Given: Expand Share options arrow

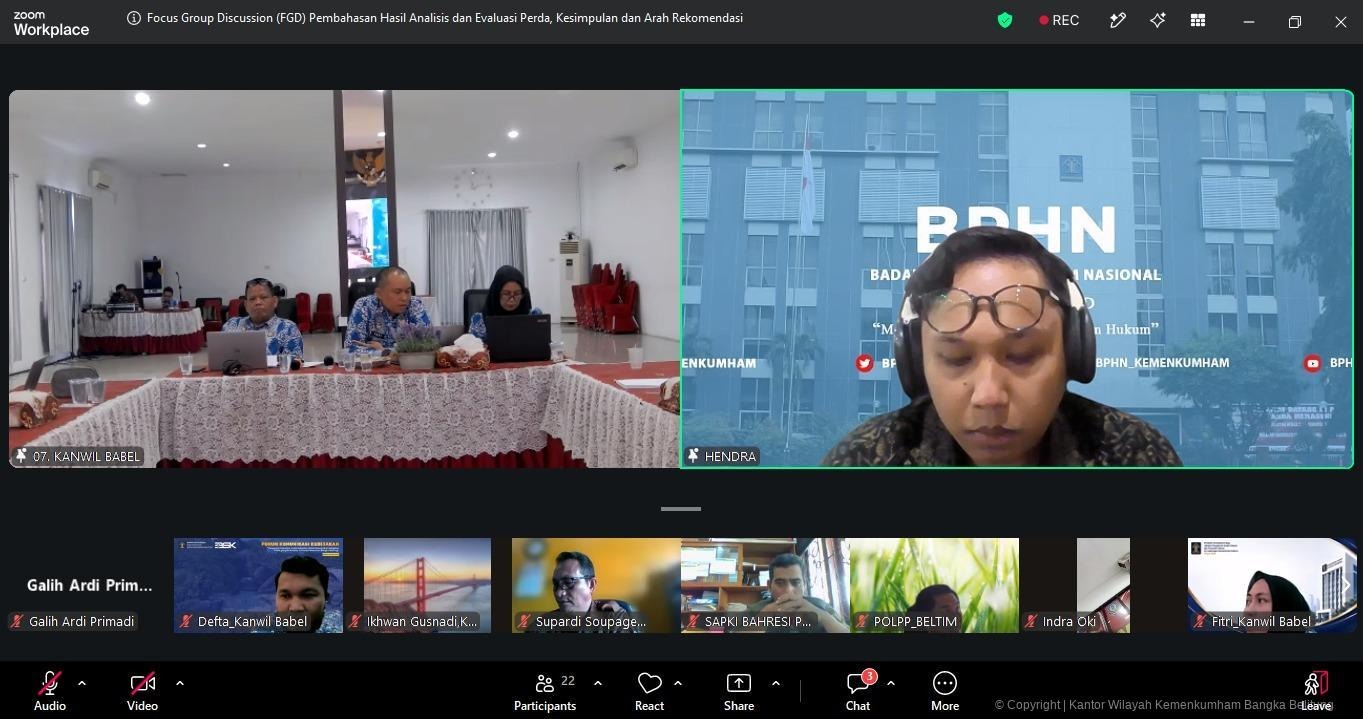Looking at the screenshot, I should 776,683.
